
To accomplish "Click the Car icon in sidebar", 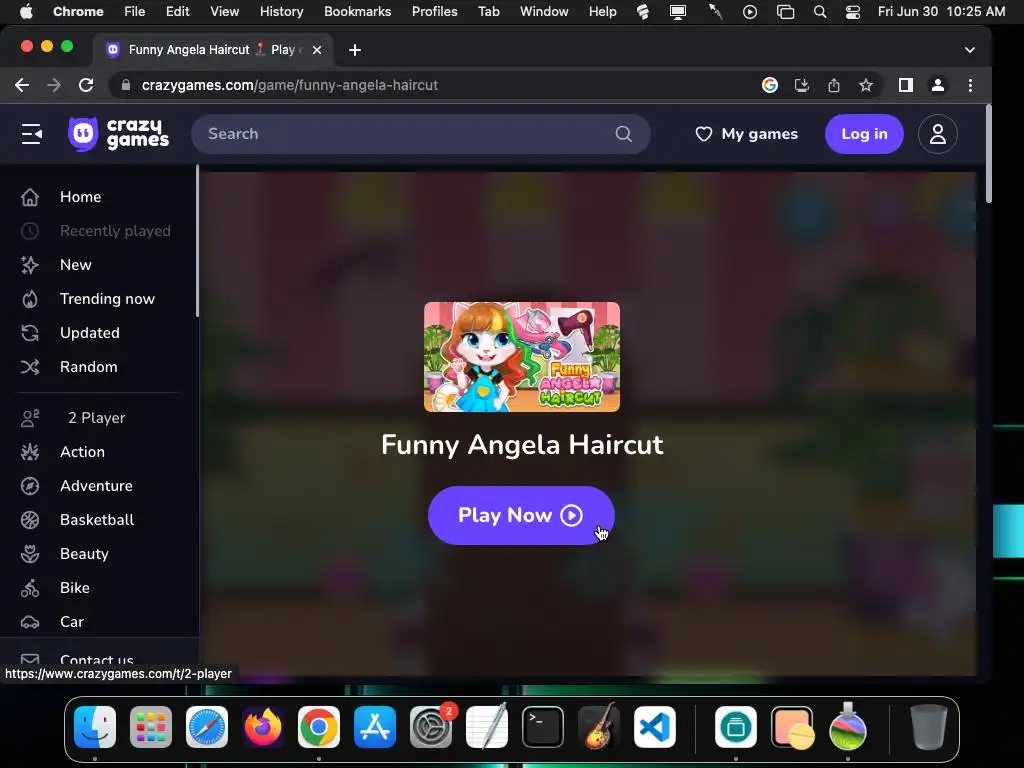I will tap(30, 622).
